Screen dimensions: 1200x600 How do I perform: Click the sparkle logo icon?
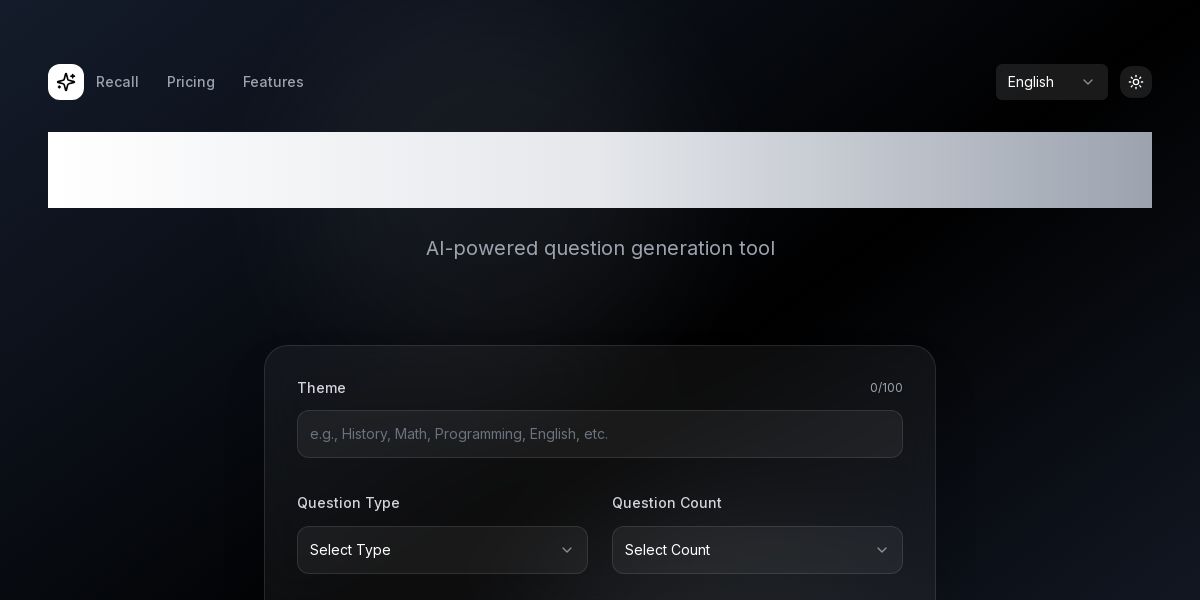click(66, 82)
